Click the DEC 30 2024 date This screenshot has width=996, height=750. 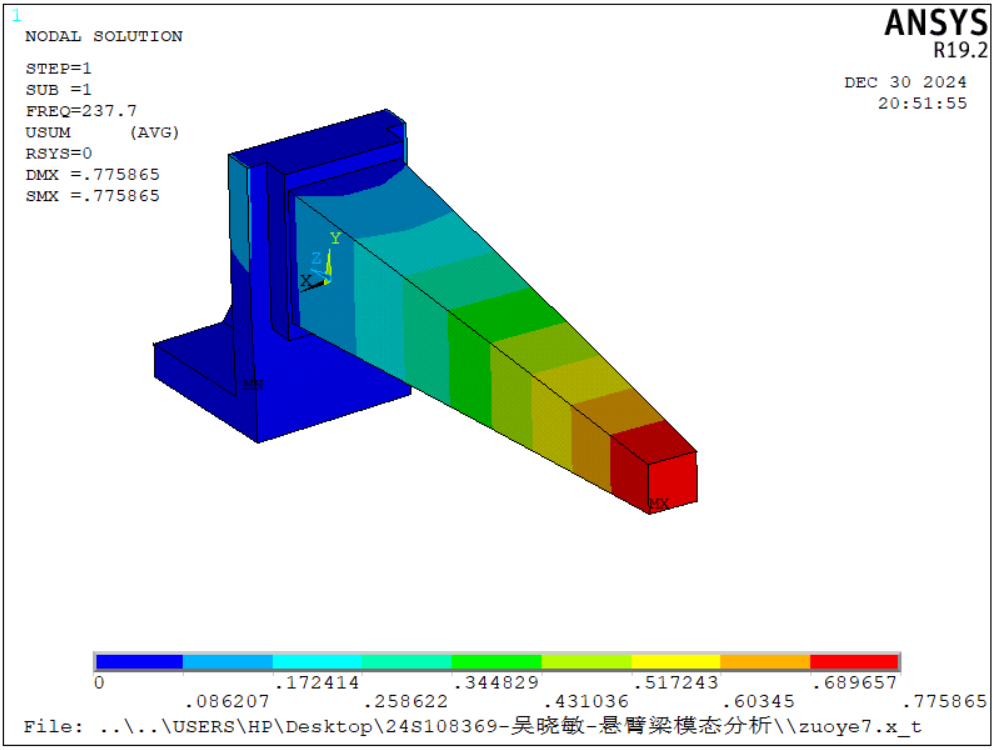click(905, 82)
